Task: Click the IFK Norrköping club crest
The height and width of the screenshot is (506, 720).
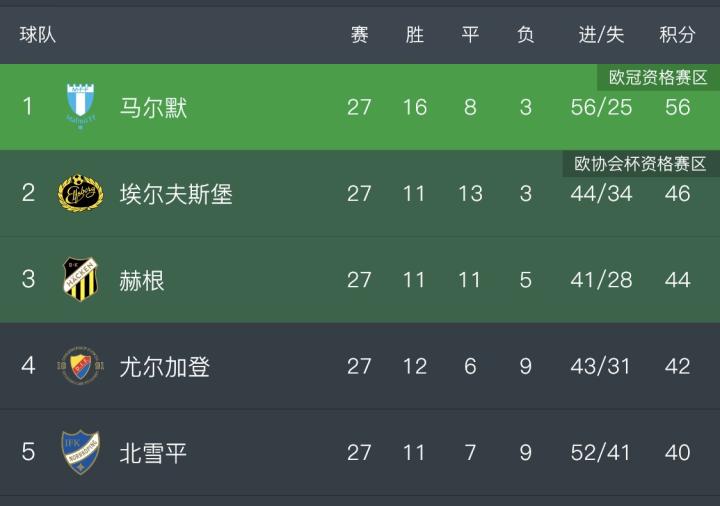Action: coord(80,452)
